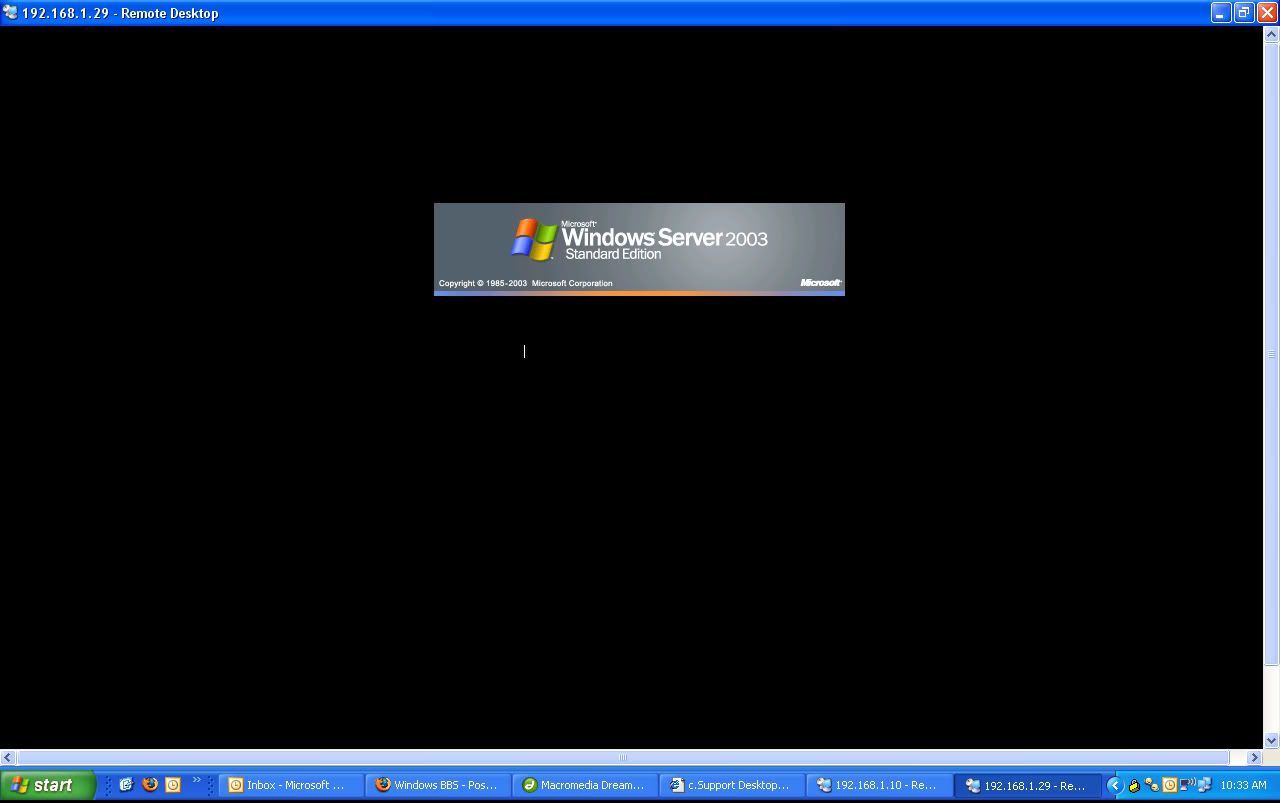The image size is (1280, 803).
Task: Click the Remote Desktop title bar icon
Action: coord(10,13)
